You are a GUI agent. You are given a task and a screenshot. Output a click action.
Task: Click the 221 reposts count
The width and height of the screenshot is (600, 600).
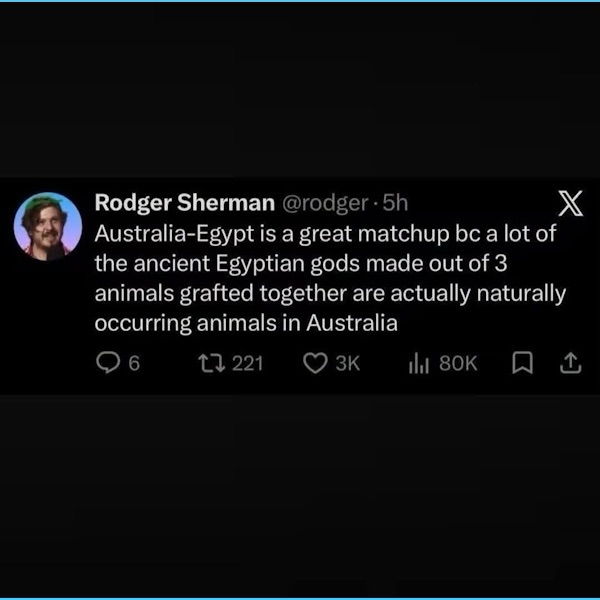248,363
